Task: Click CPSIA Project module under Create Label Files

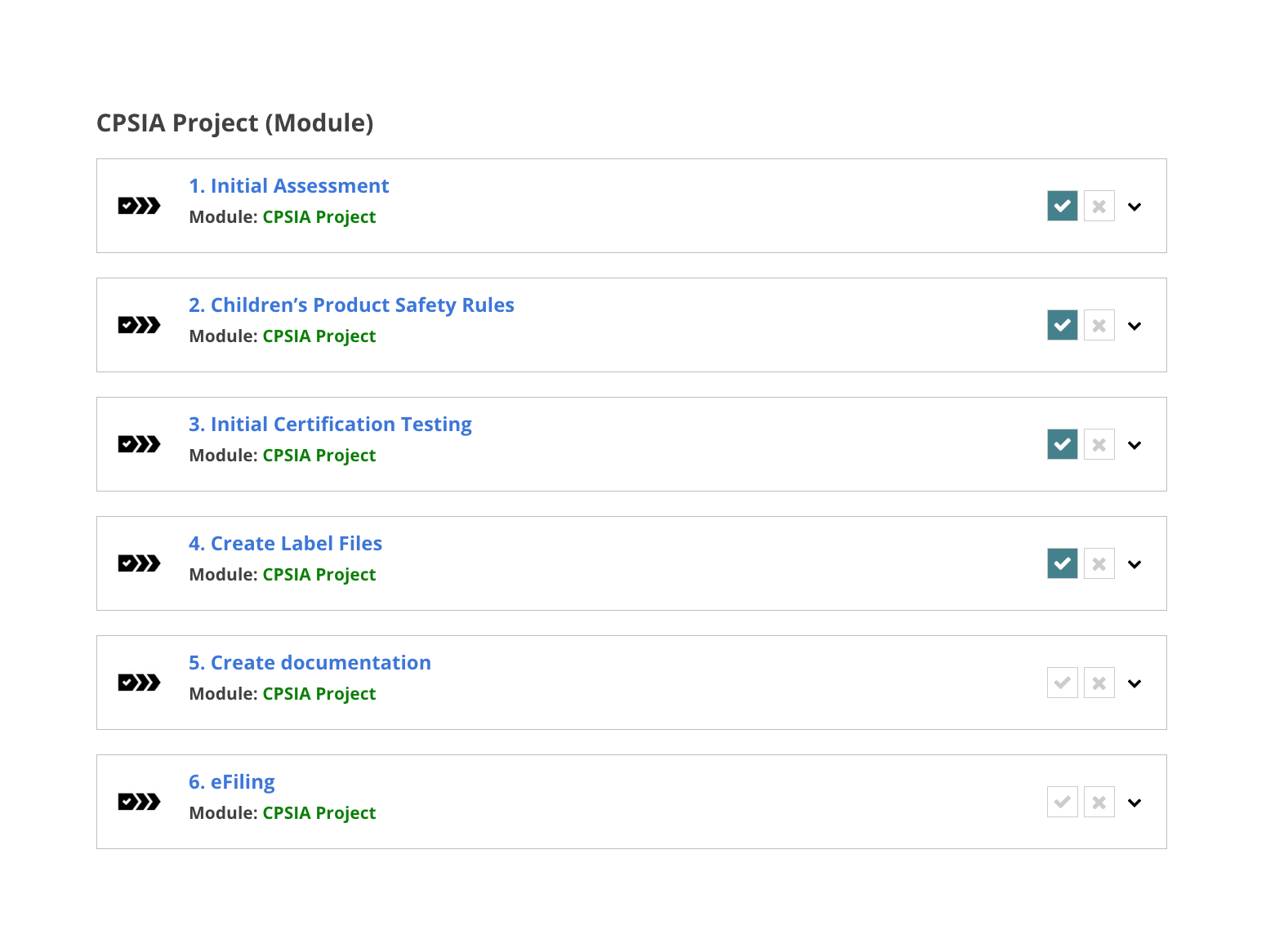Action: pos(319,575)
